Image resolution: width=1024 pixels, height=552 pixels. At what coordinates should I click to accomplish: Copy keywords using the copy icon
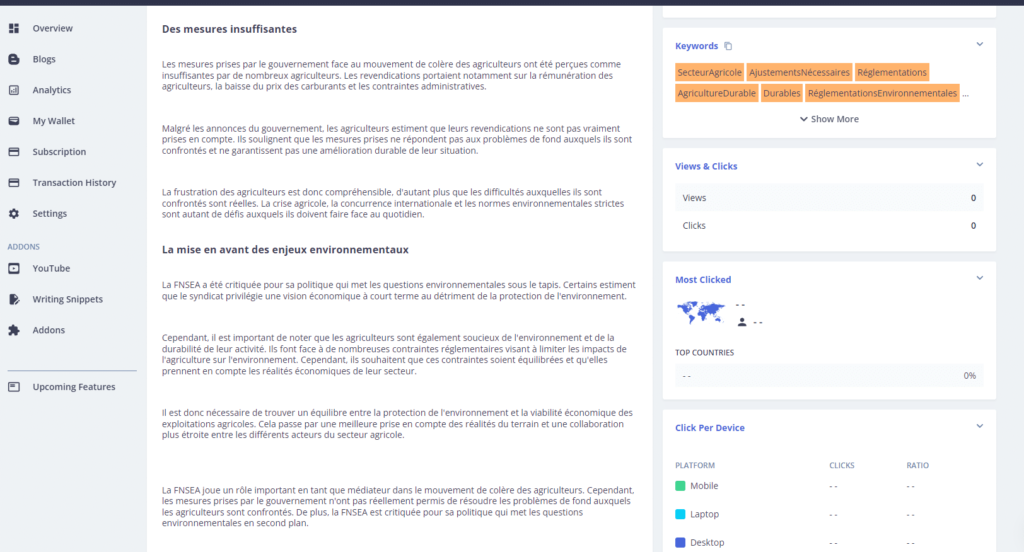(728, 46)
